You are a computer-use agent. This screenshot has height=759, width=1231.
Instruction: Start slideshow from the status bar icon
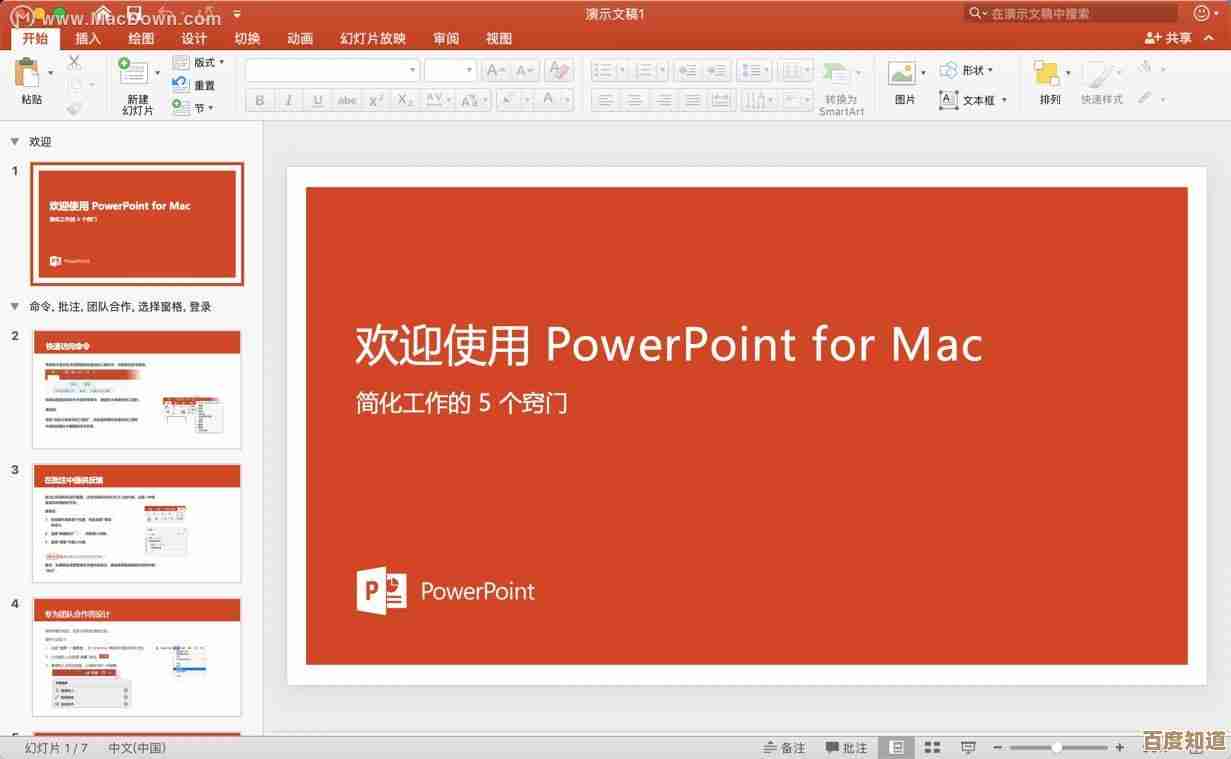click(968, 746)
